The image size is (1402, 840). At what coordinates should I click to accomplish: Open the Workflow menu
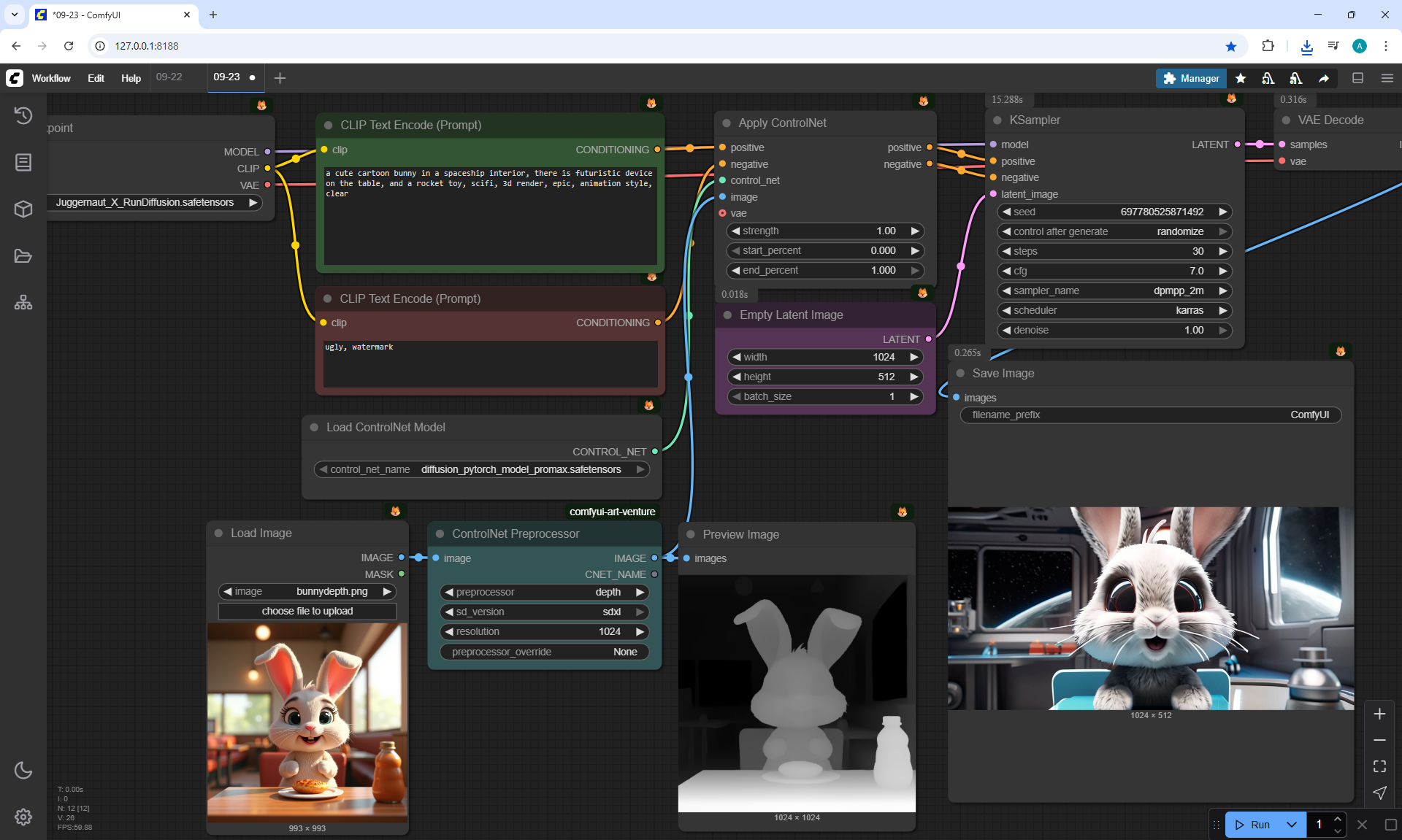tap(51, 78)
